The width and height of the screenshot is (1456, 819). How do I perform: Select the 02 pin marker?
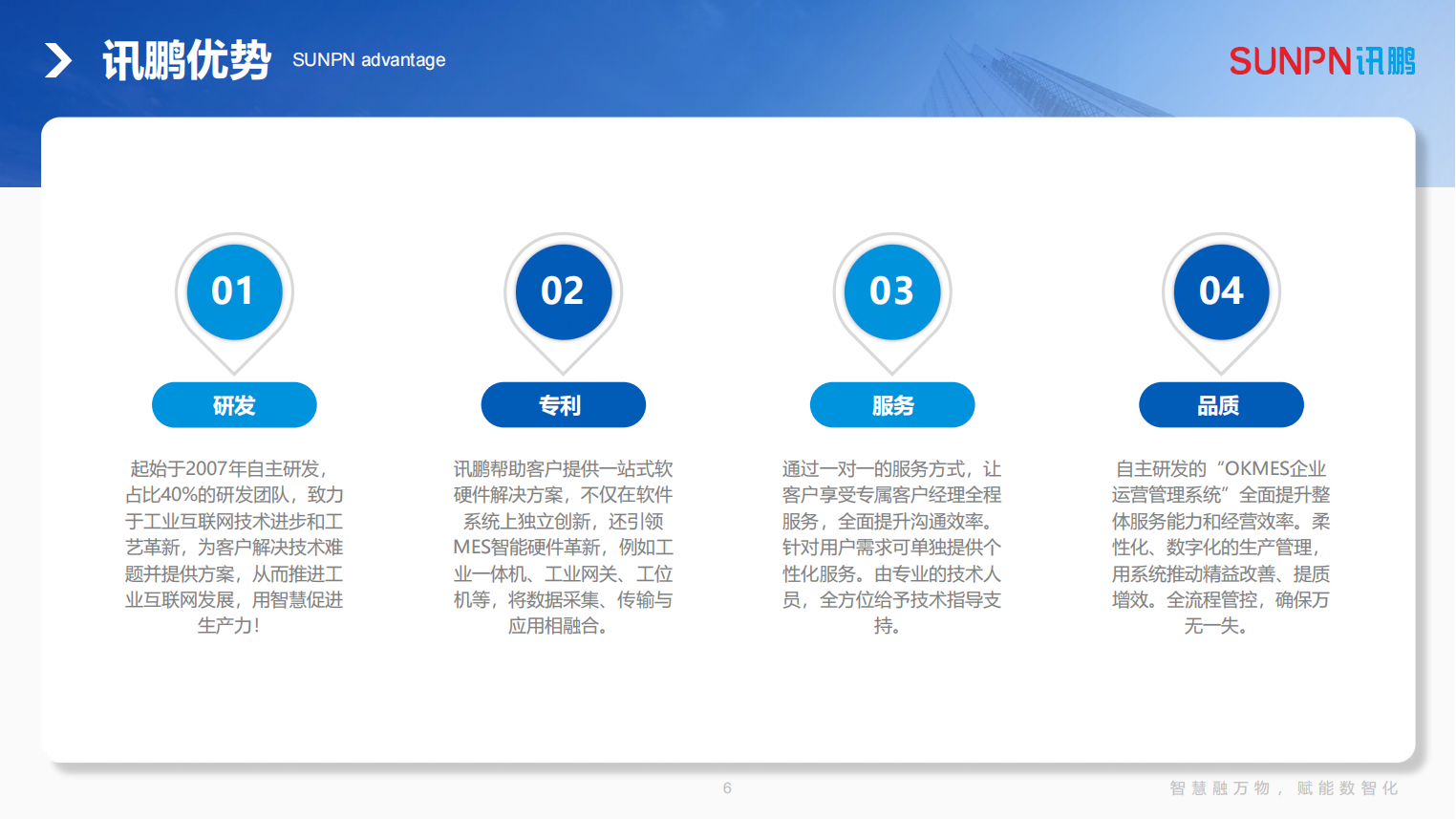tap(564, 303)
